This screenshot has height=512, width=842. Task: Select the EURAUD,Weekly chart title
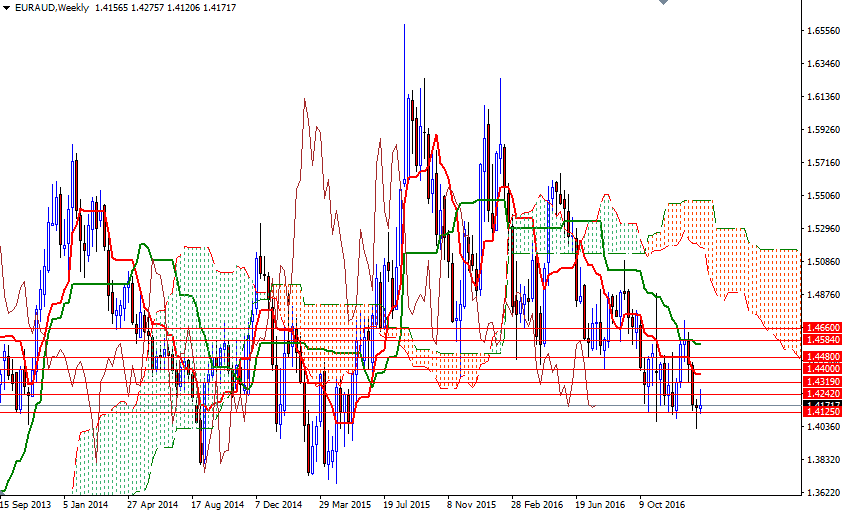click(52, 8)
